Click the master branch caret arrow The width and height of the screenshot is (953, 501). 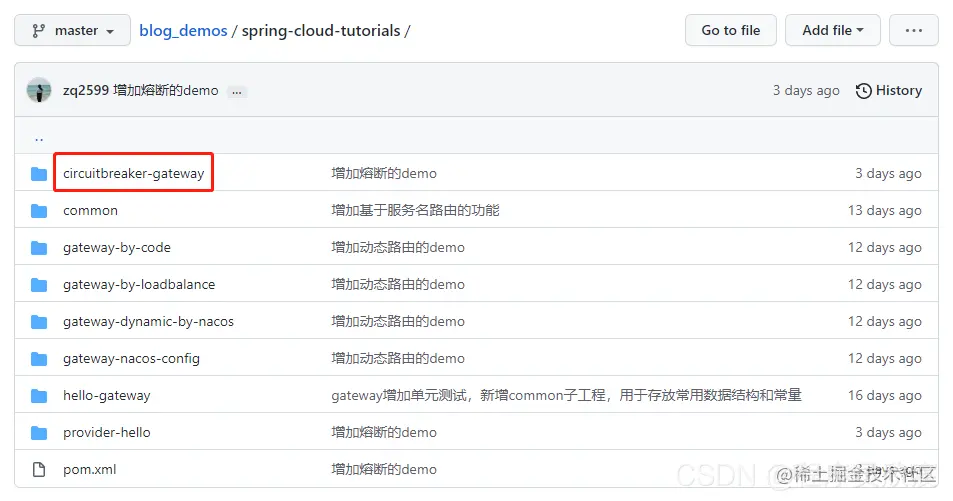coord(110,32)
